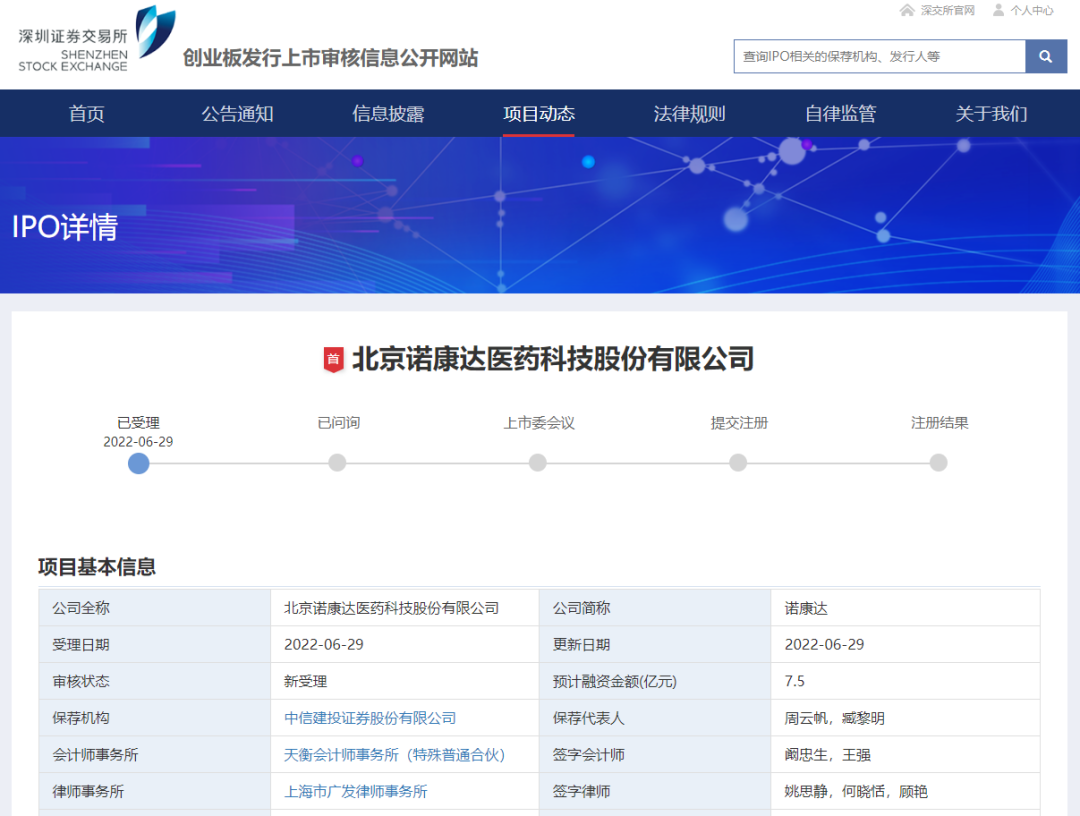Image resolution: width=1080 pixels, height=816 pixels.
Task: Click the site title 创业板发行上市审核信息公开网站
Action: tap(330, 58)
